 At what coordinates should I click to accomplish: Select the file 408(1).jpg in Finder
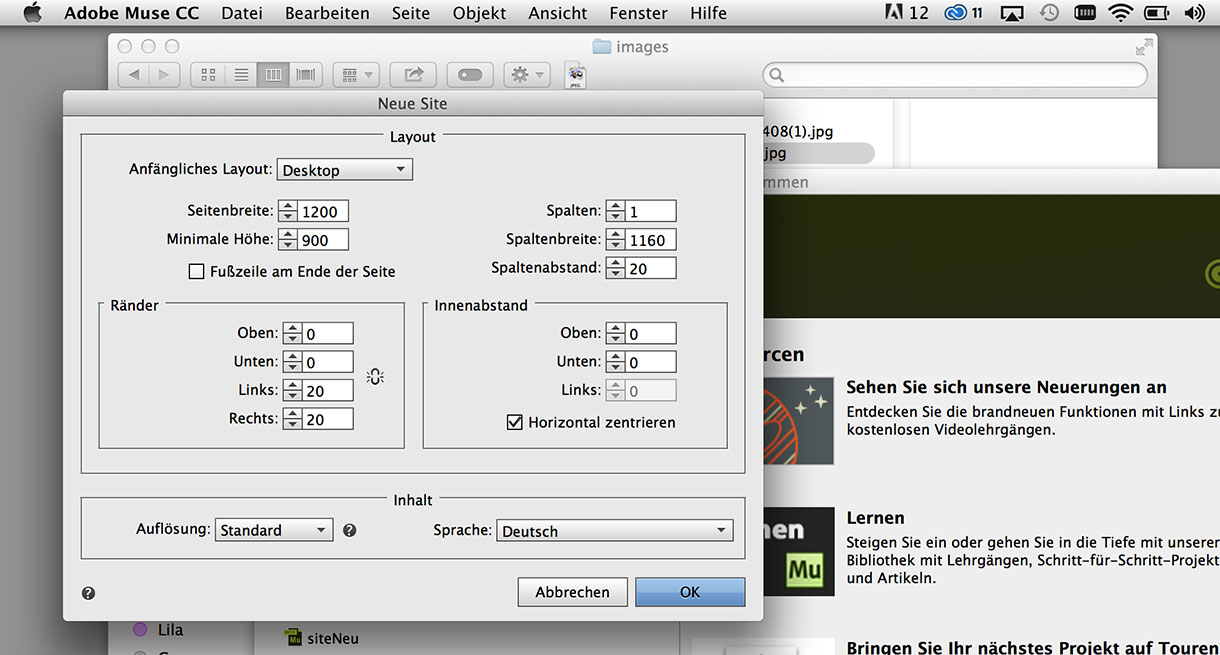[x=799, y=131]
